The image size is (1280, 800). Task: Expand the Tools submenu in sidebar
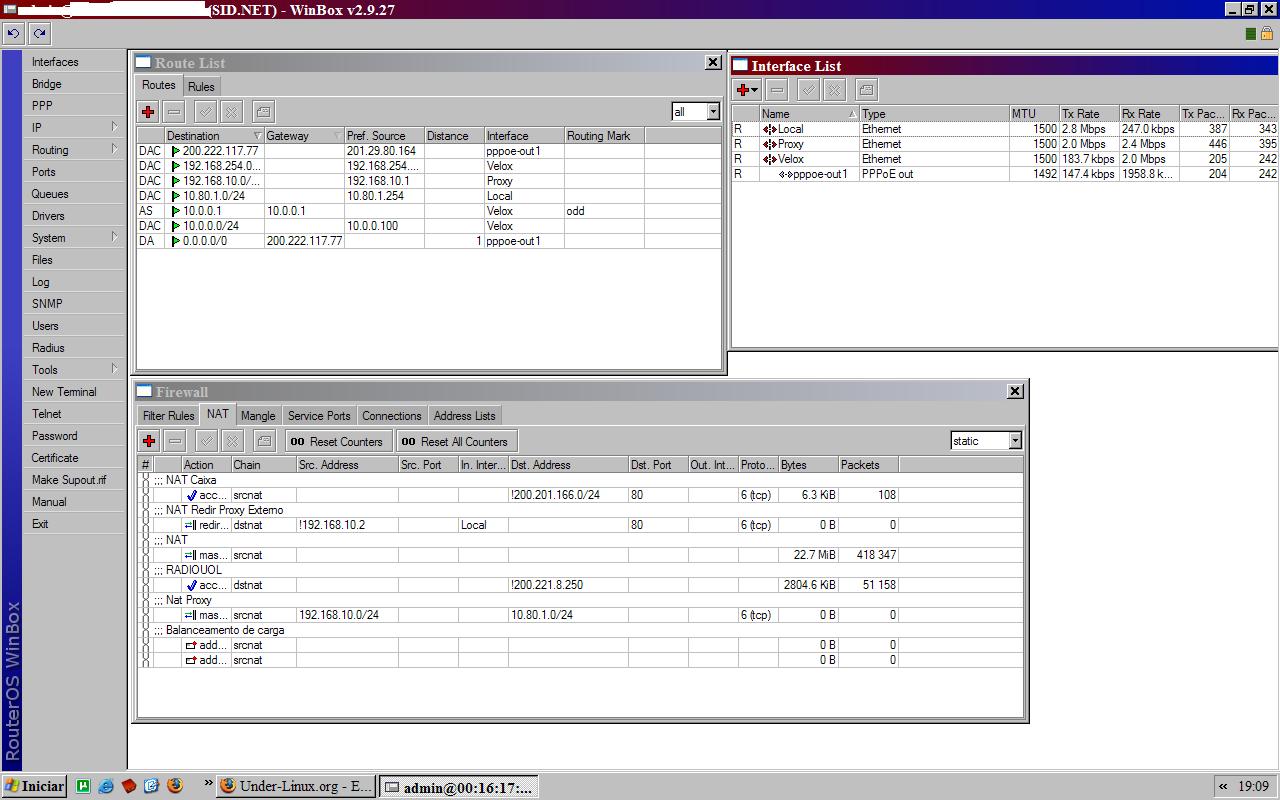114,369
